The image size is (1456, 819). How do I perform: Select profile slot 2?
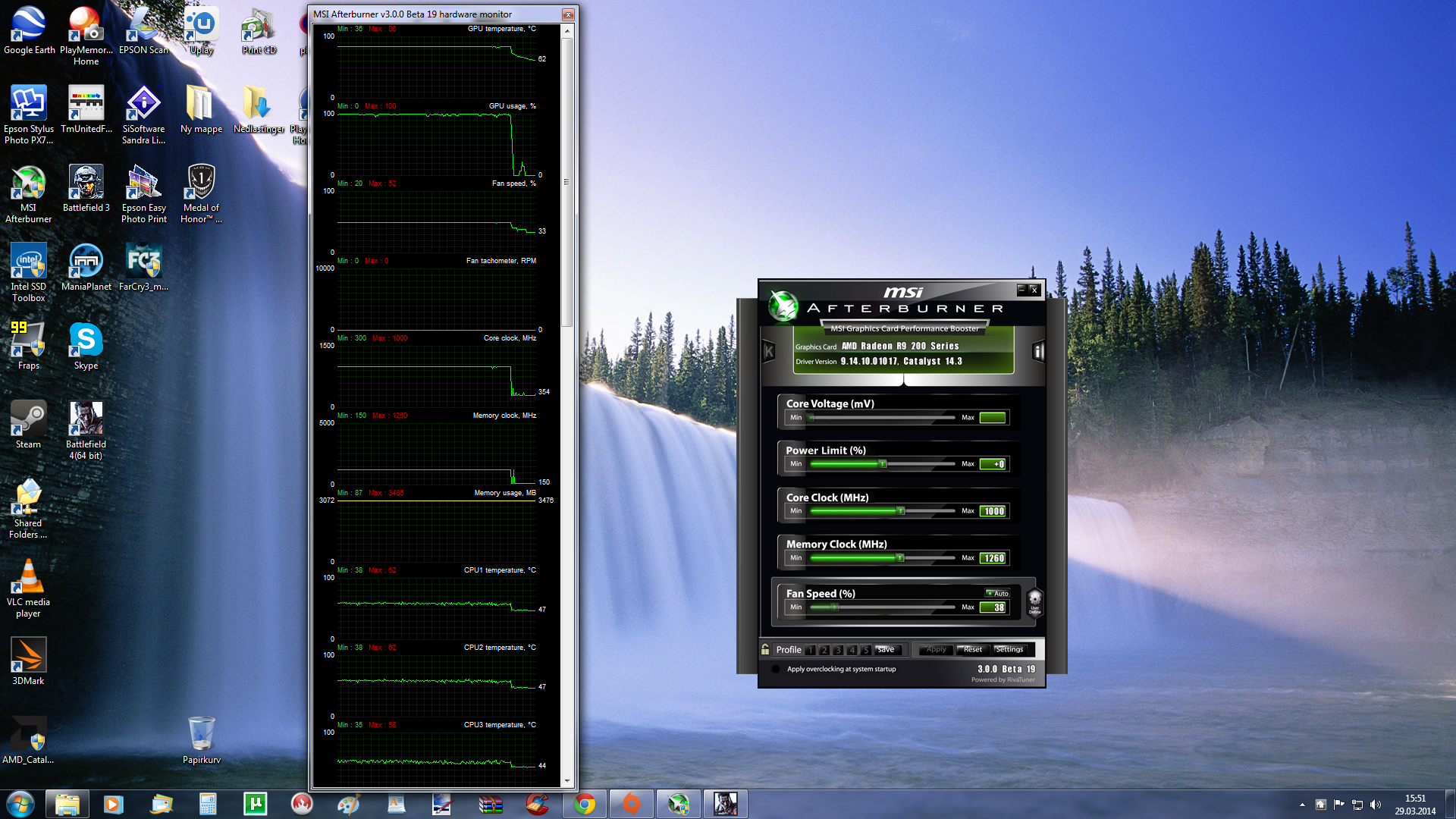[824, 650]
